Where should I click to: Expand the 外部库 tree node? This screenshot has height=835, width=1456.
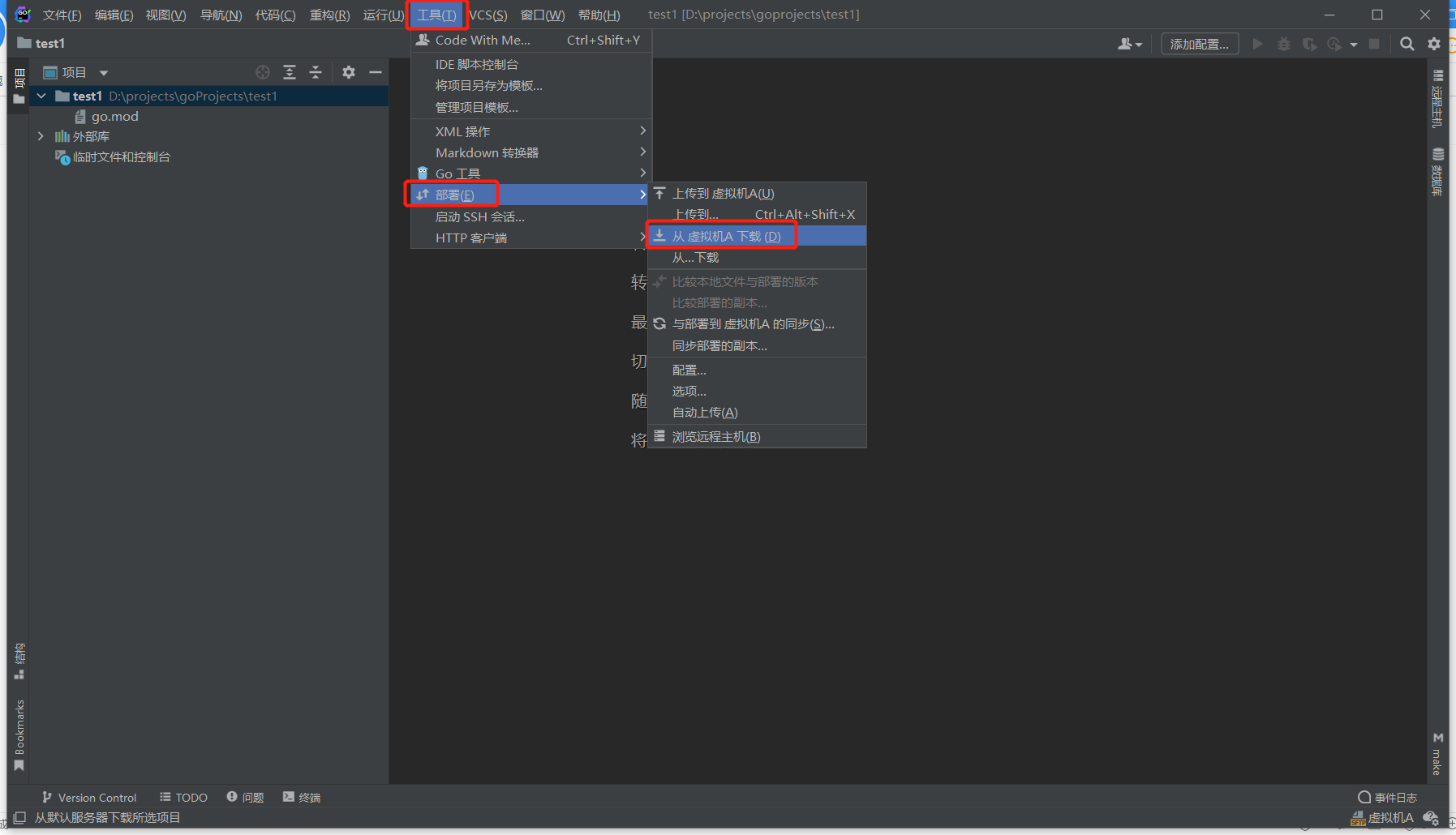click(x=41, y=136)
